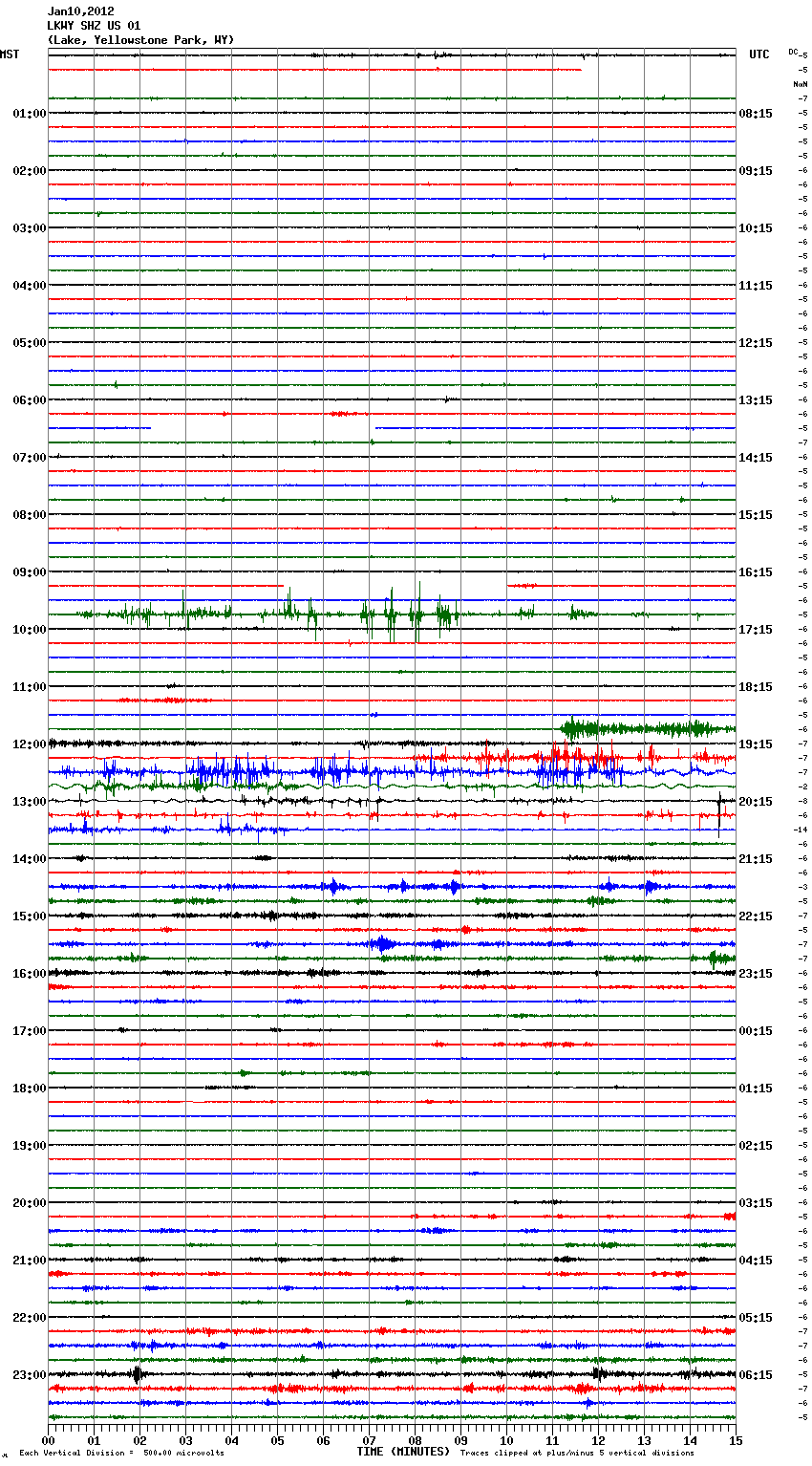Click the "03:15" UTC time label
This screenshot has height=1466, width=812.
coord(756,1203)
